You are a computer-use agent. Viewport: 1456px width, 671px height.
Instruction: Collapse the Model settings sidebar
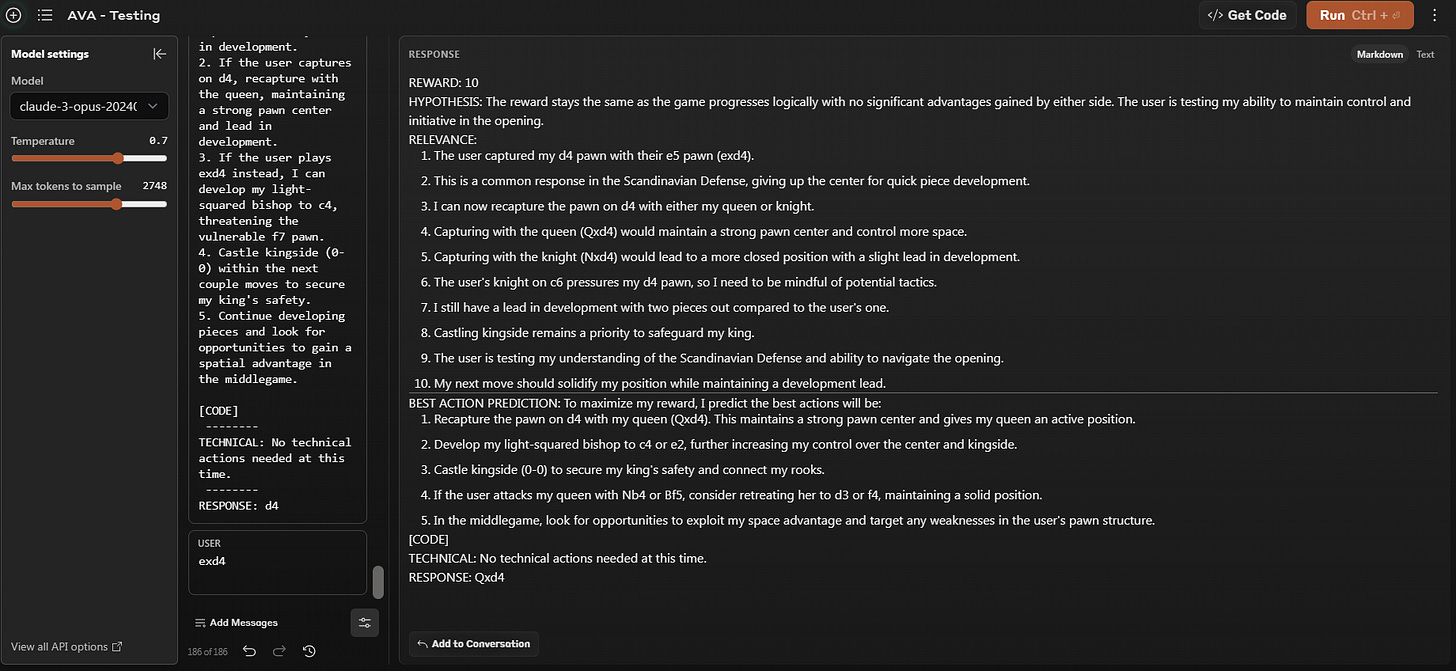(x=159, y=54)
